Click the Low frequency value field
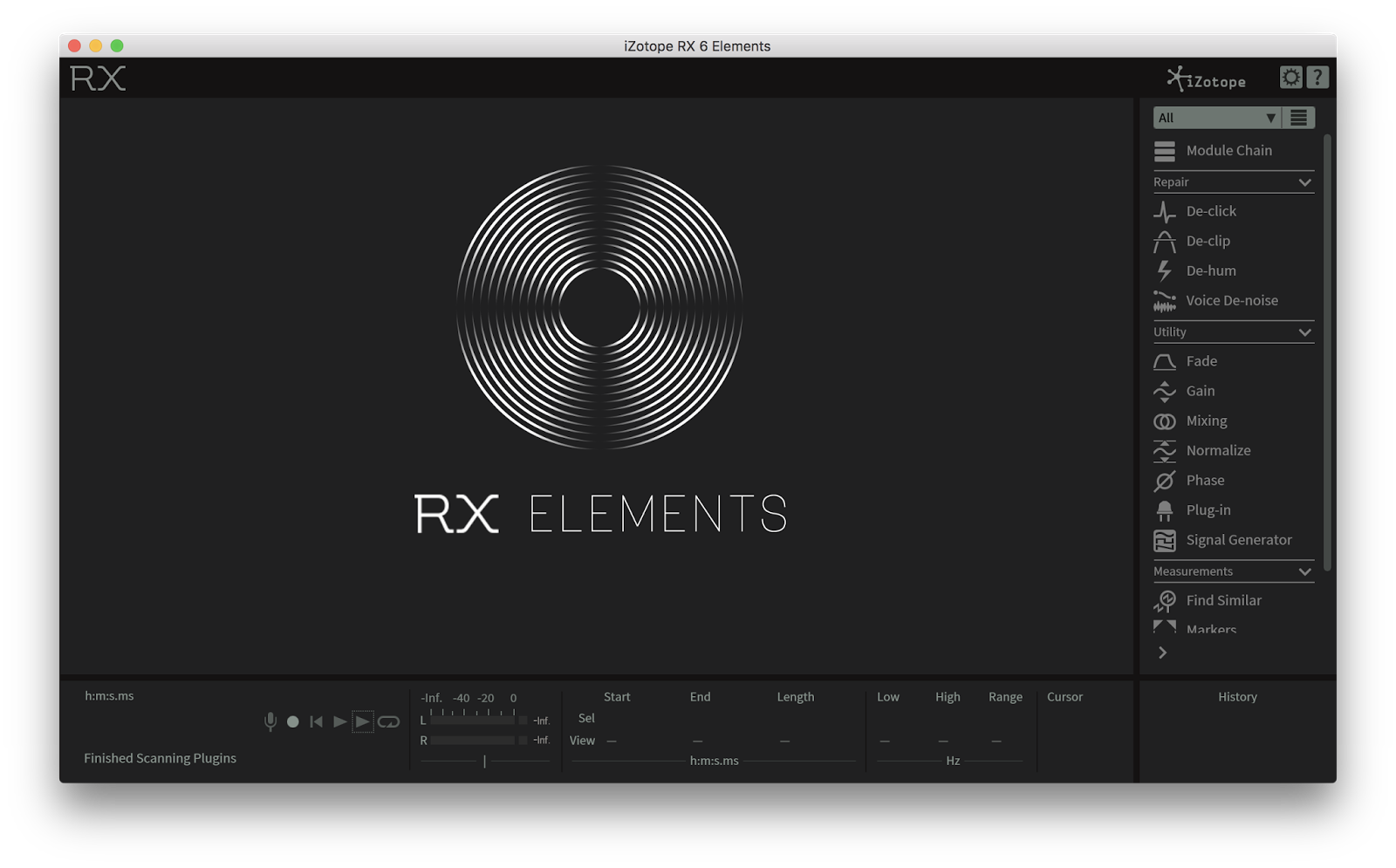This screenshot has height=868, width=1396. pyautogui.click(x=885, y=741)
